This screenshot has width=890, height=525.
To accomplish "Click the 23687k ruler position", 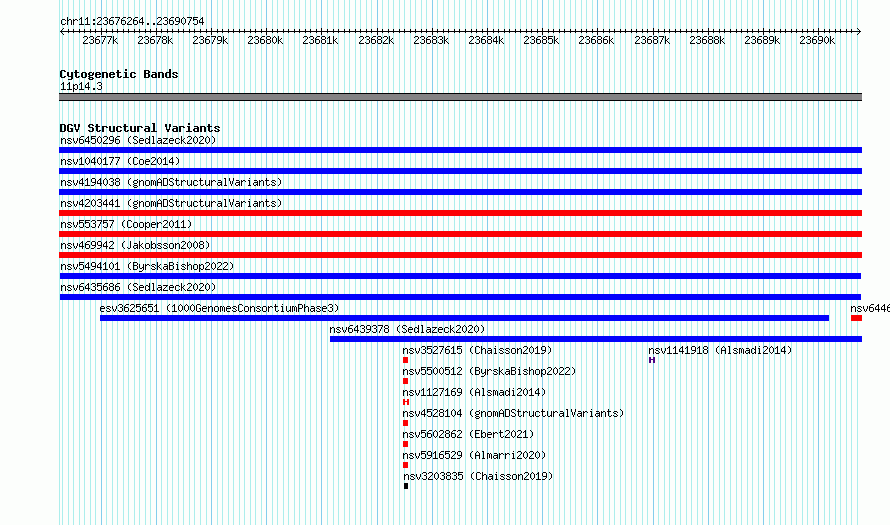I will [x=652, y=40].
